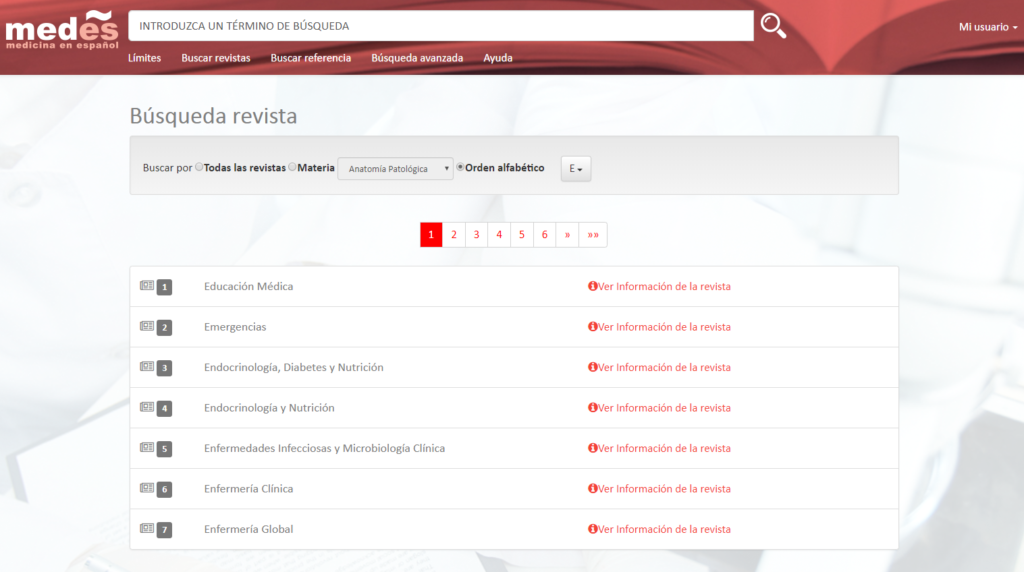Click the journal icon beside Enfermería Clínica
Image resolution: width=1024 pixels, height=572 pixels.
(147, 488)
